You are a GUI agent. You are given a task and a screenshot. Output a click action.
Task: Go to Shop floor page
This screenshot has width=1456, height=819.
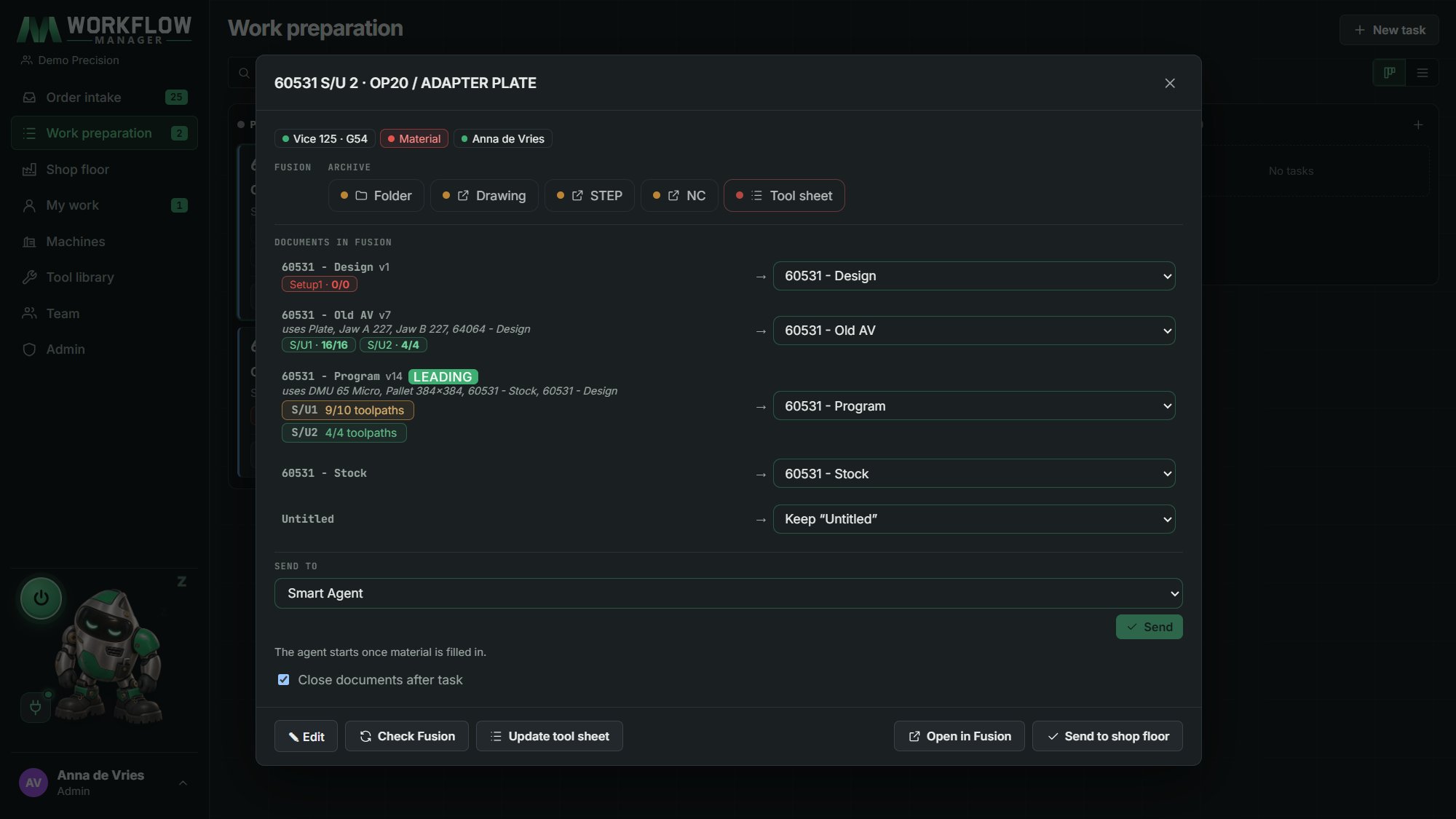(104, 169)
